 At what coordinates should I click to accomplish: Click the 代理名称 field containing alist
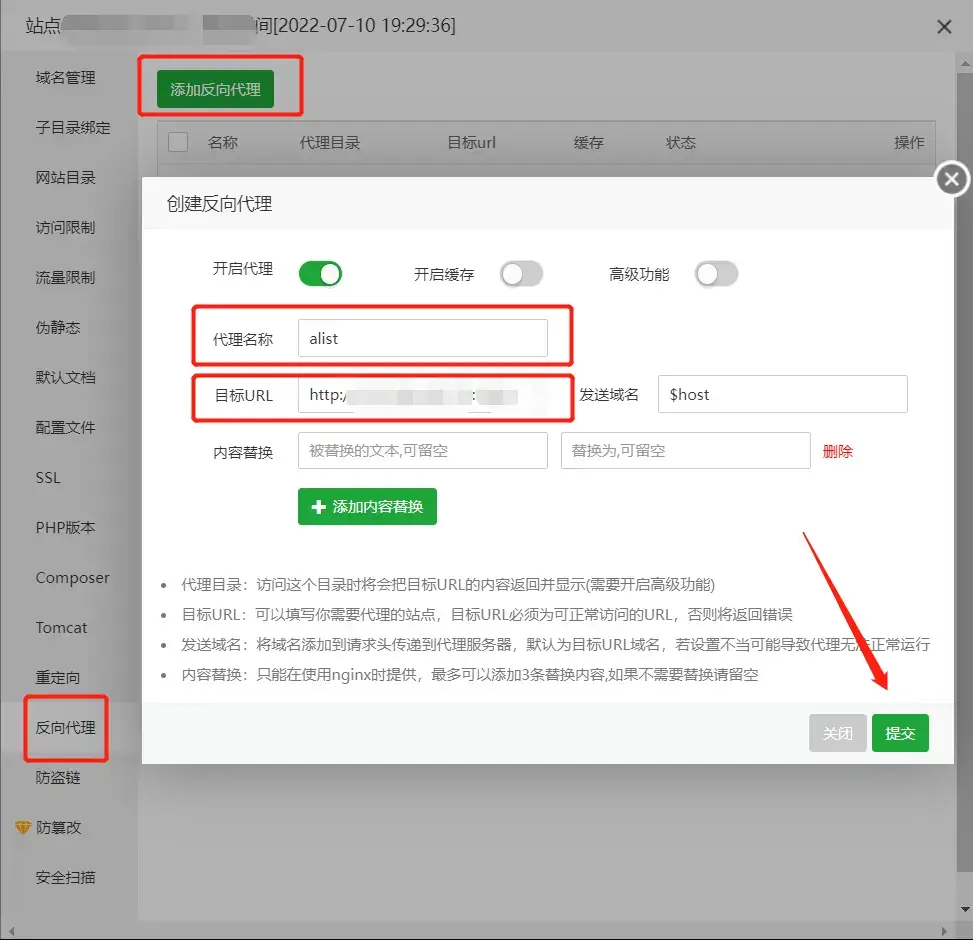coord(423,338)
